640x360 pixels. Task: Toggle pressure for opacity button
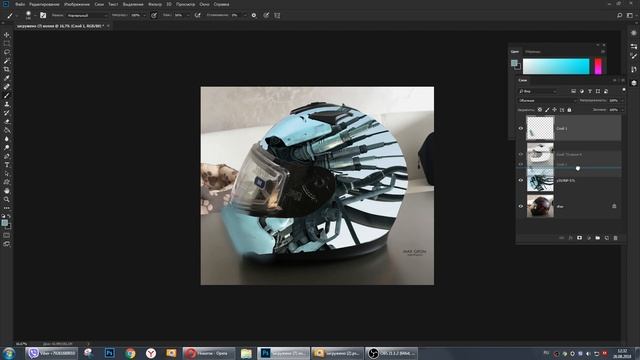pyautogui.click(x=154, y=16)
